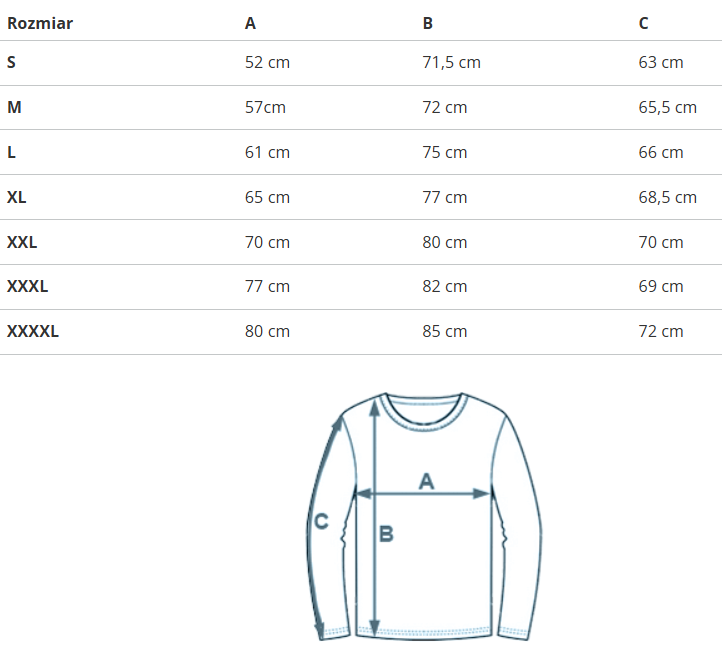Select the XXXXL size row label
Viewport: 722px width, 648px height.
pos(33,331)
